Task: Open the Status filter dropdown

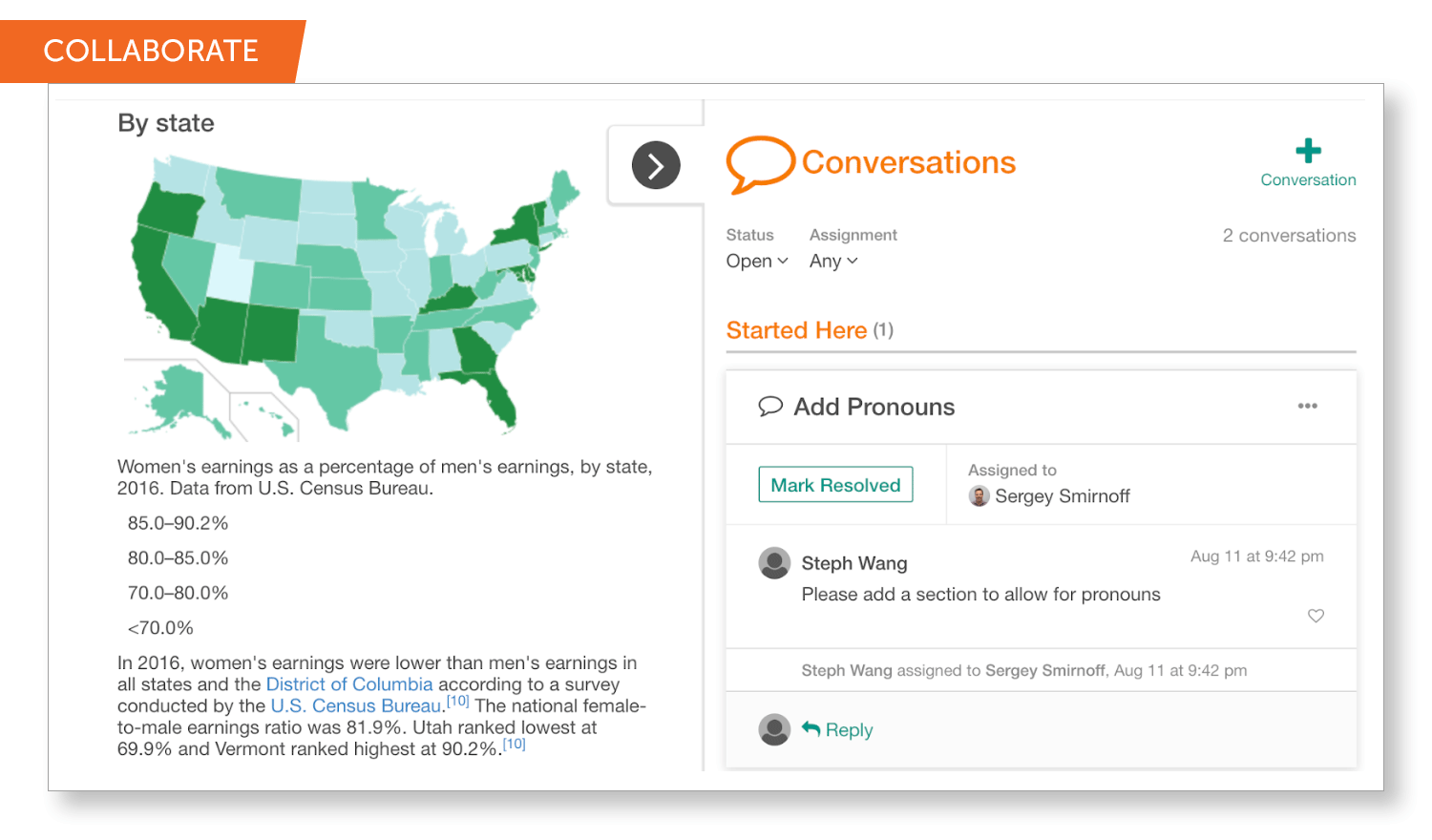Action: click(755, 261)
